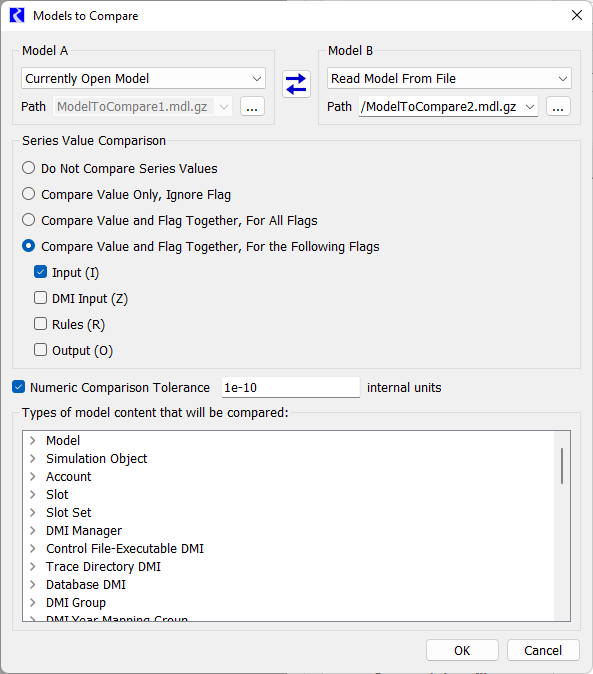Browse for Model B file path
The image size is (593, 674).
click(558, 106)
